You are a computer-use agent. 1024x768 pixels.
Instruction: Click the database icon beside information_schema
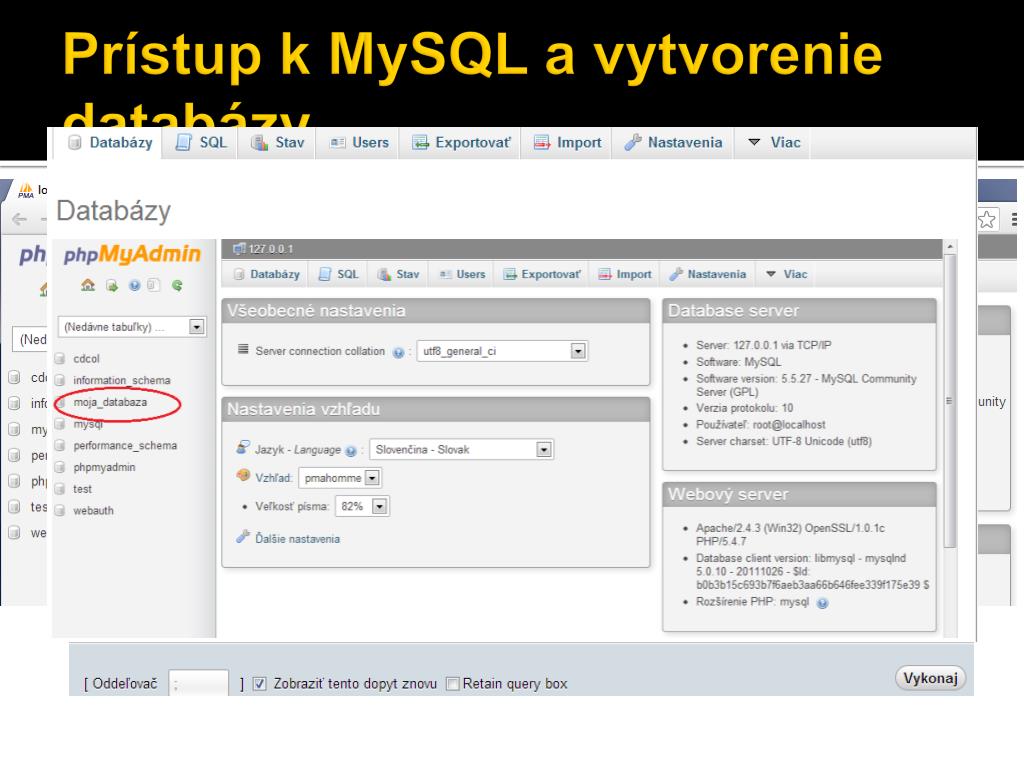point(60,380)
